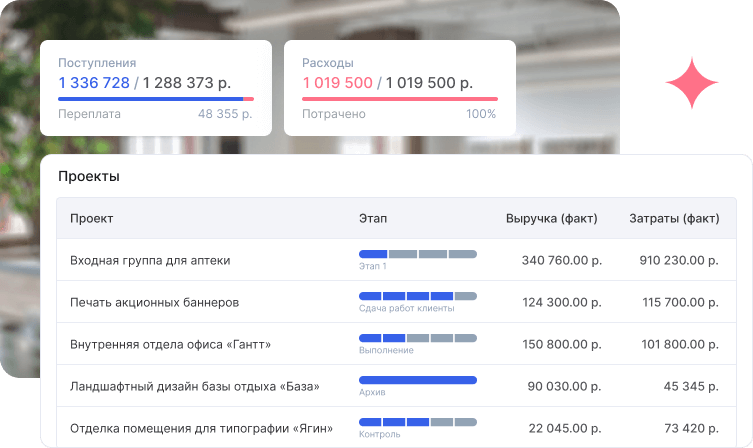Click the Этап 1 stage progress bar

[x=417, y=254]
